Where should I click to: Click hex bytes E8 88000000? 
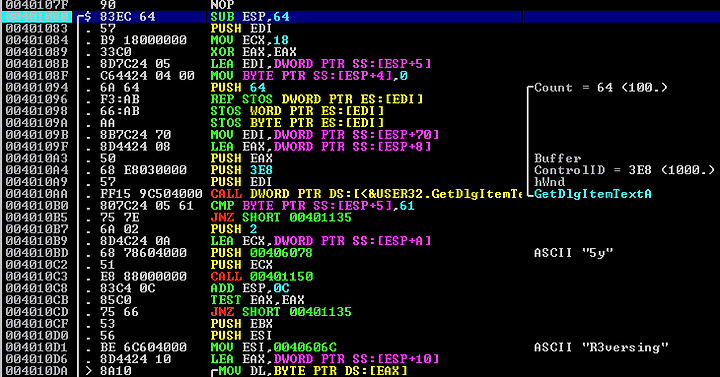[143, 276]
